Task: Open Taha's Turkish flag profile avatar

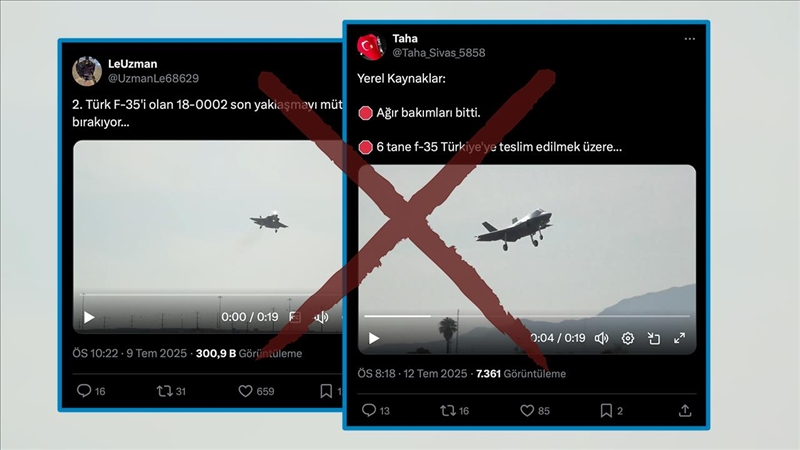Action: click(371, 46)
